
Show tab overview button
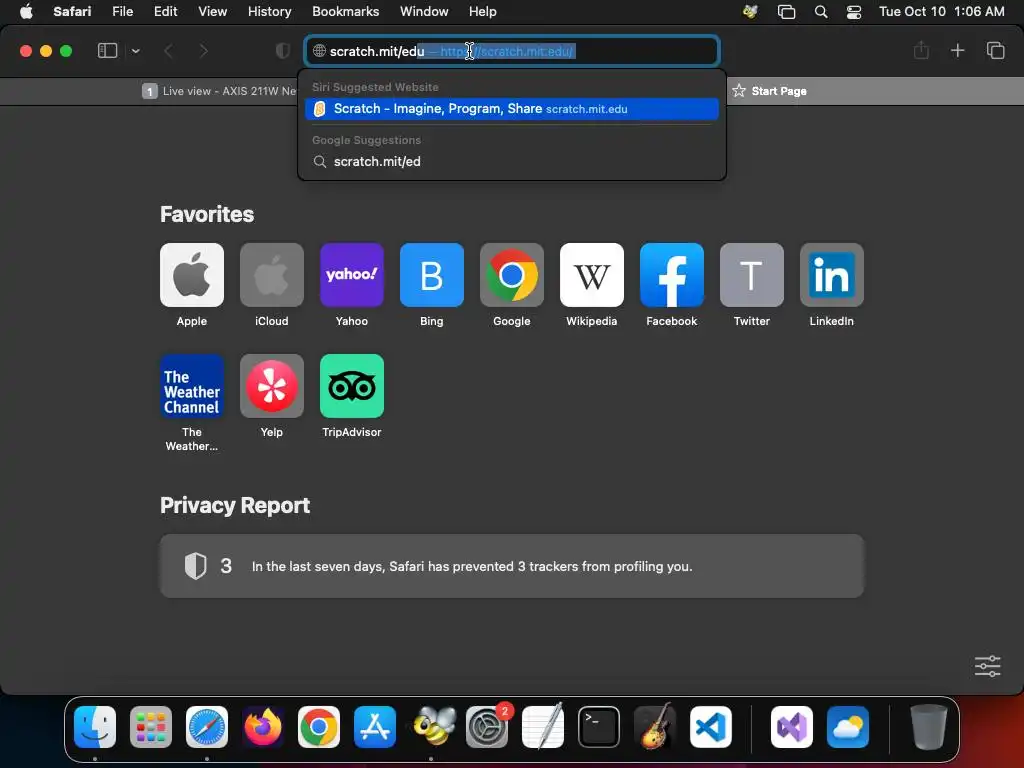pos(995,50)
